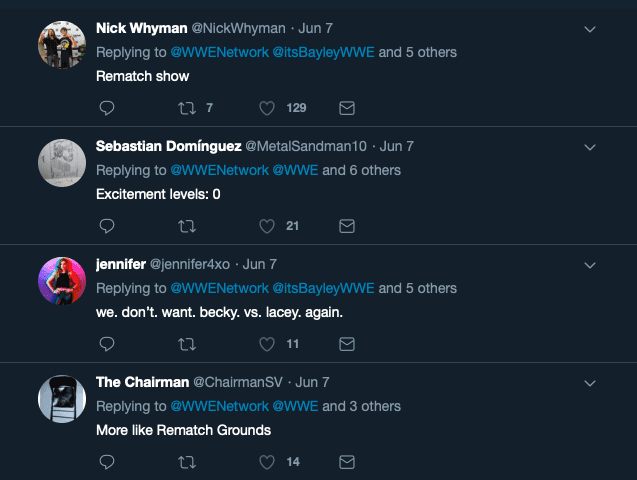Reply to Nick Whyman's tweet

107,108
